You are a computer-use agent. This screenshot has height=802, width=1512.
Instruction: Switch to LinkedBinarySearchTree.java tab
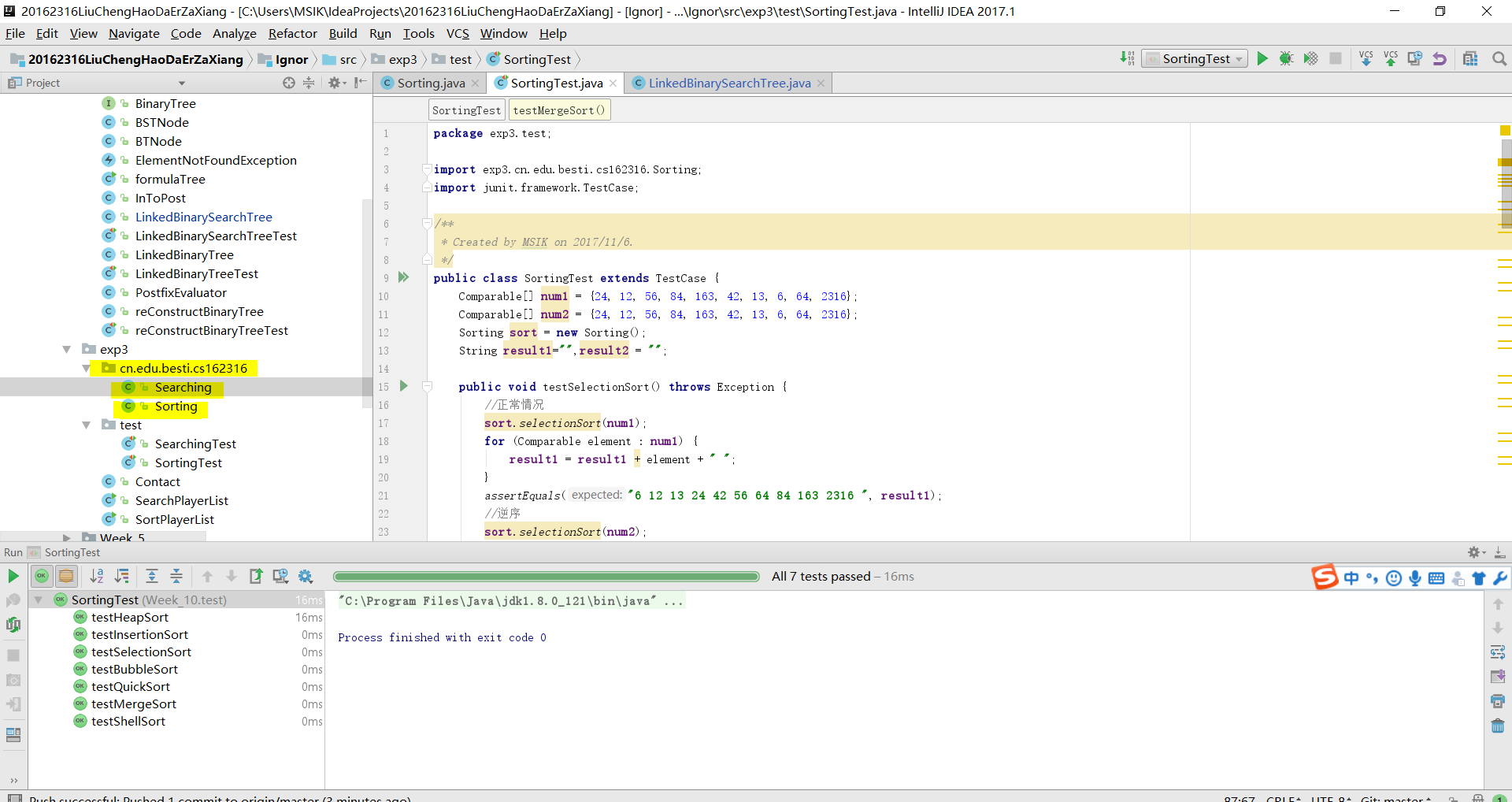[x=729, y=83]
